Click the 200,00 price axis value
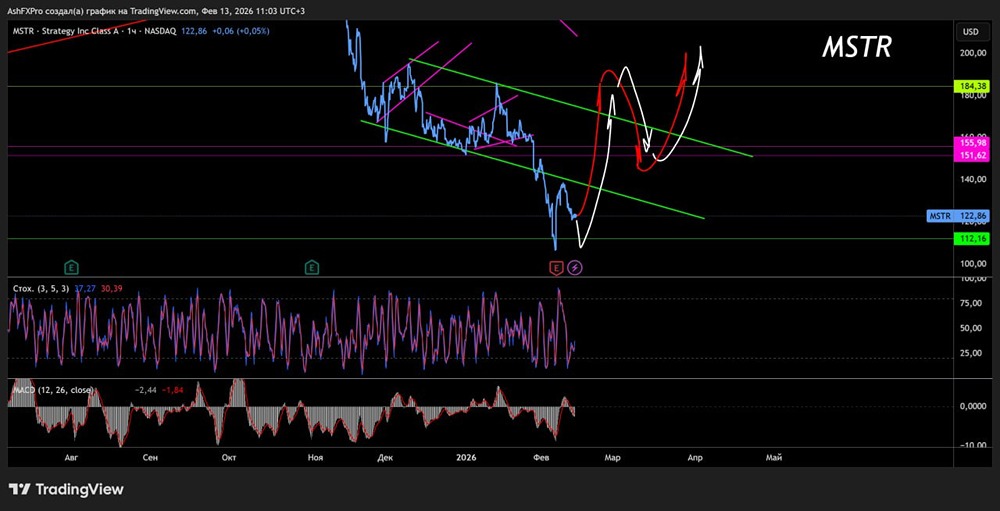Image resolution: width=1000 pixels, height=511 pixels. (972, 53)
